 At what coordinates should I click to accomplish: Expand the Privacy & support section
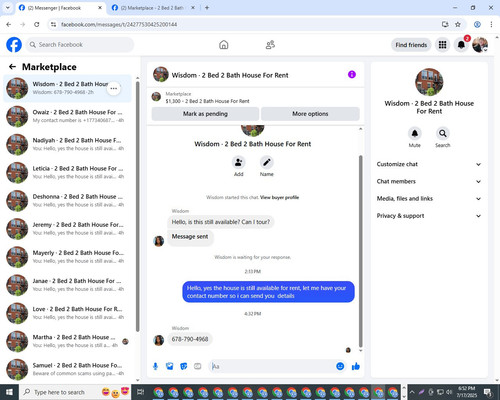tap(429, 216)
